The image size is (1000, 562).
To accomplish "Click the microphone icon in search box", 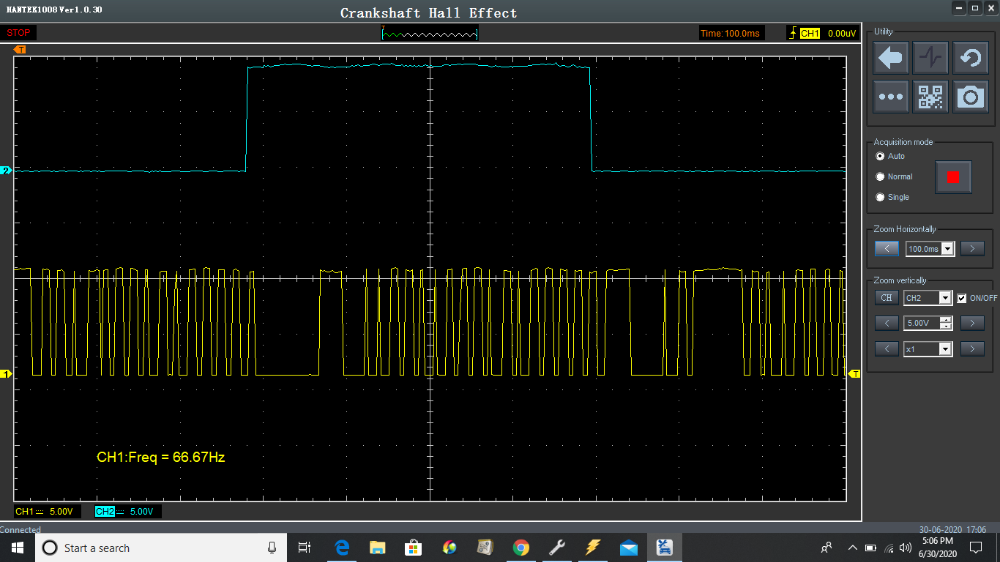I will [272, 548].
